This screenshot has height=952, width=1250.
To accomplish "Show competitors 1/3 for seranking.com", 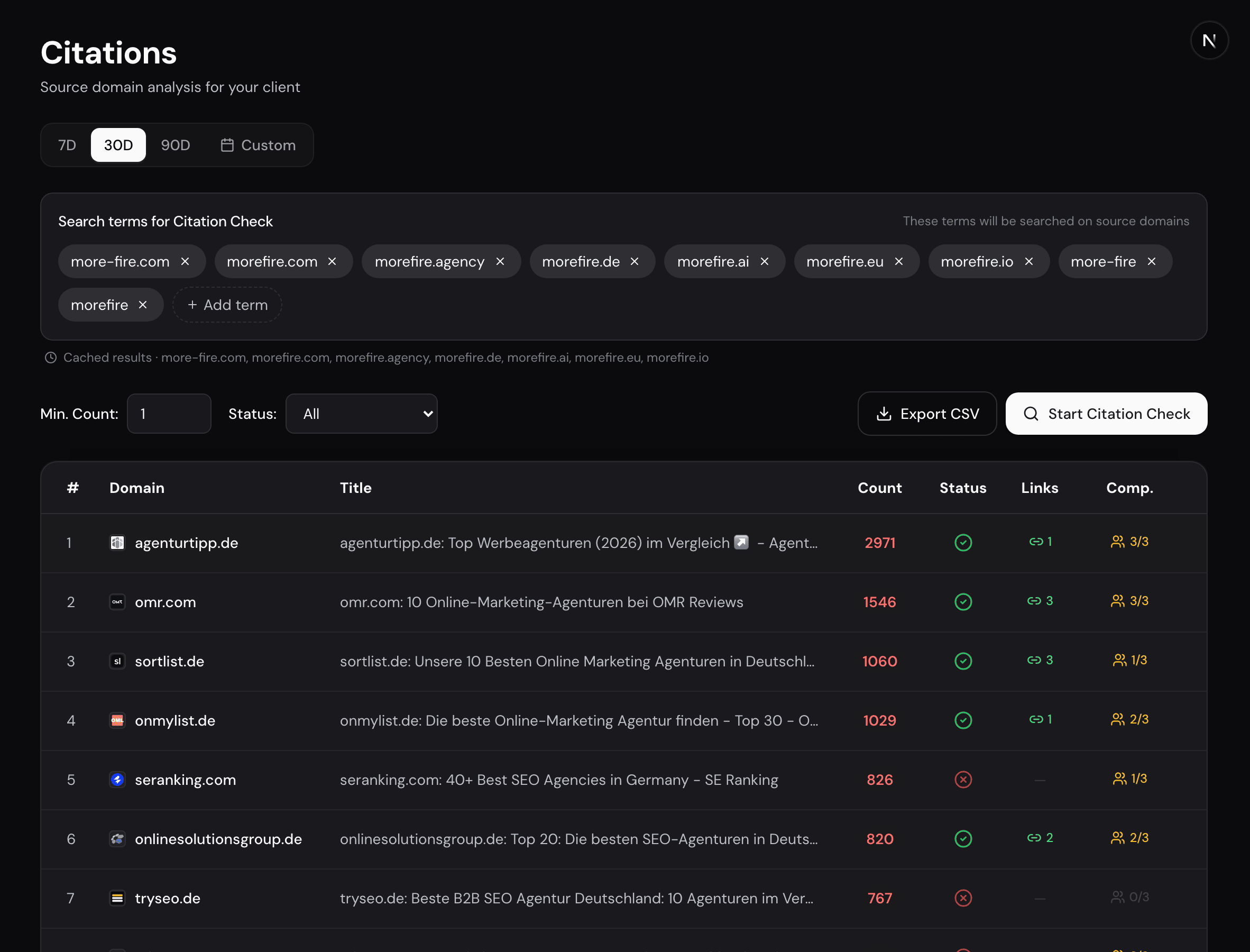I will 1129,779.
